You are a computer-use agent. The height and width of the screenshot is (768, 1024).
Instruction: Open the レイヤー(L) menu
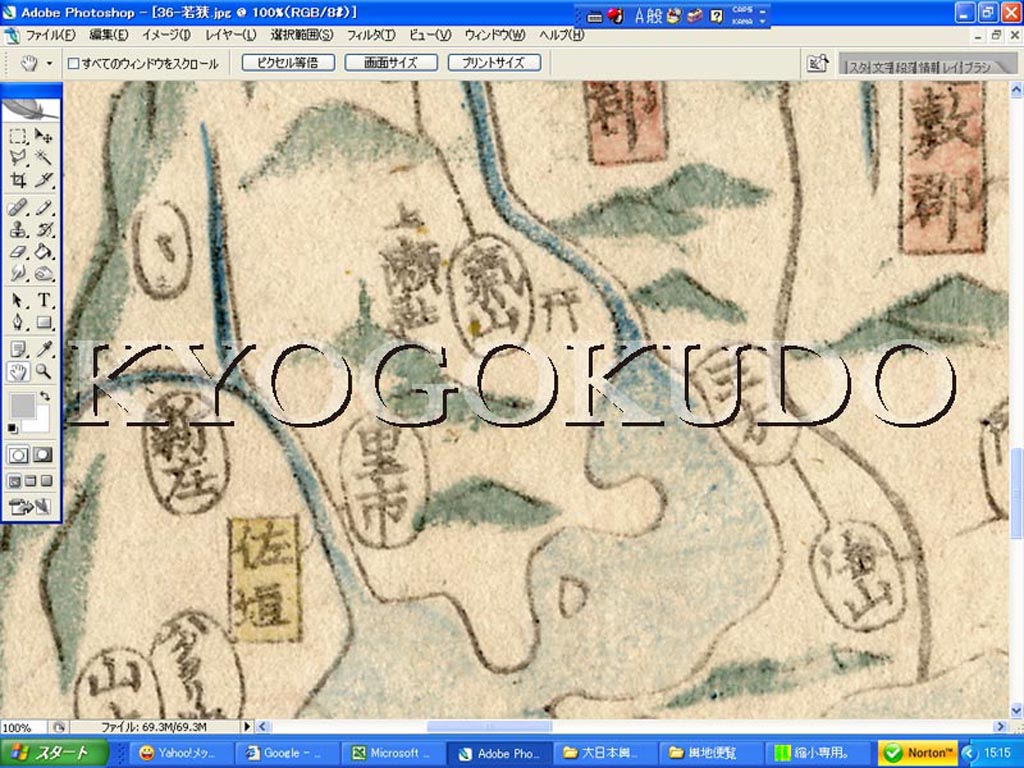point(231,35)
